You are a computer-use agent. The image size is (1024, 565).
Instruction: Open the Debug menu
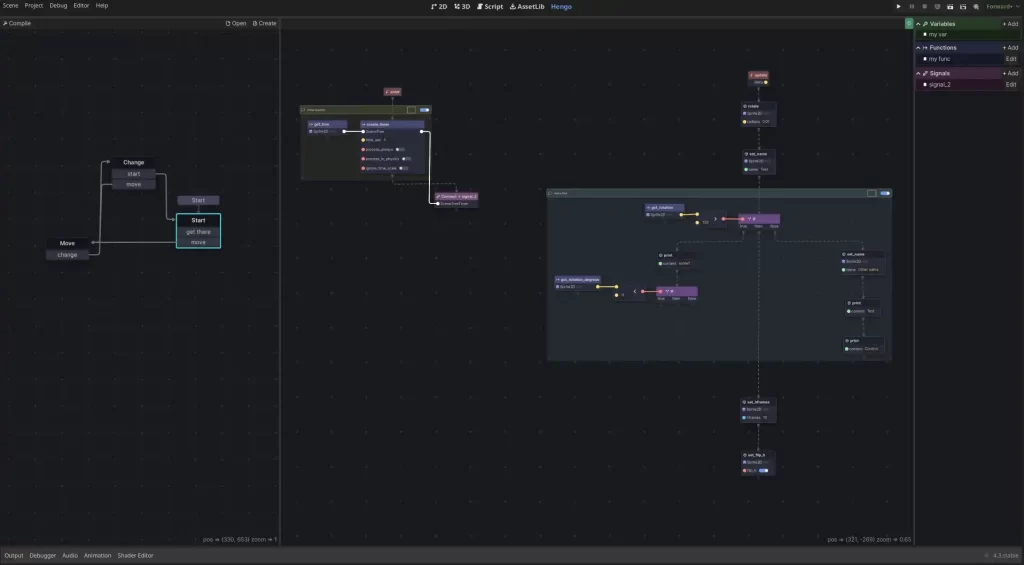click(59, 6)
